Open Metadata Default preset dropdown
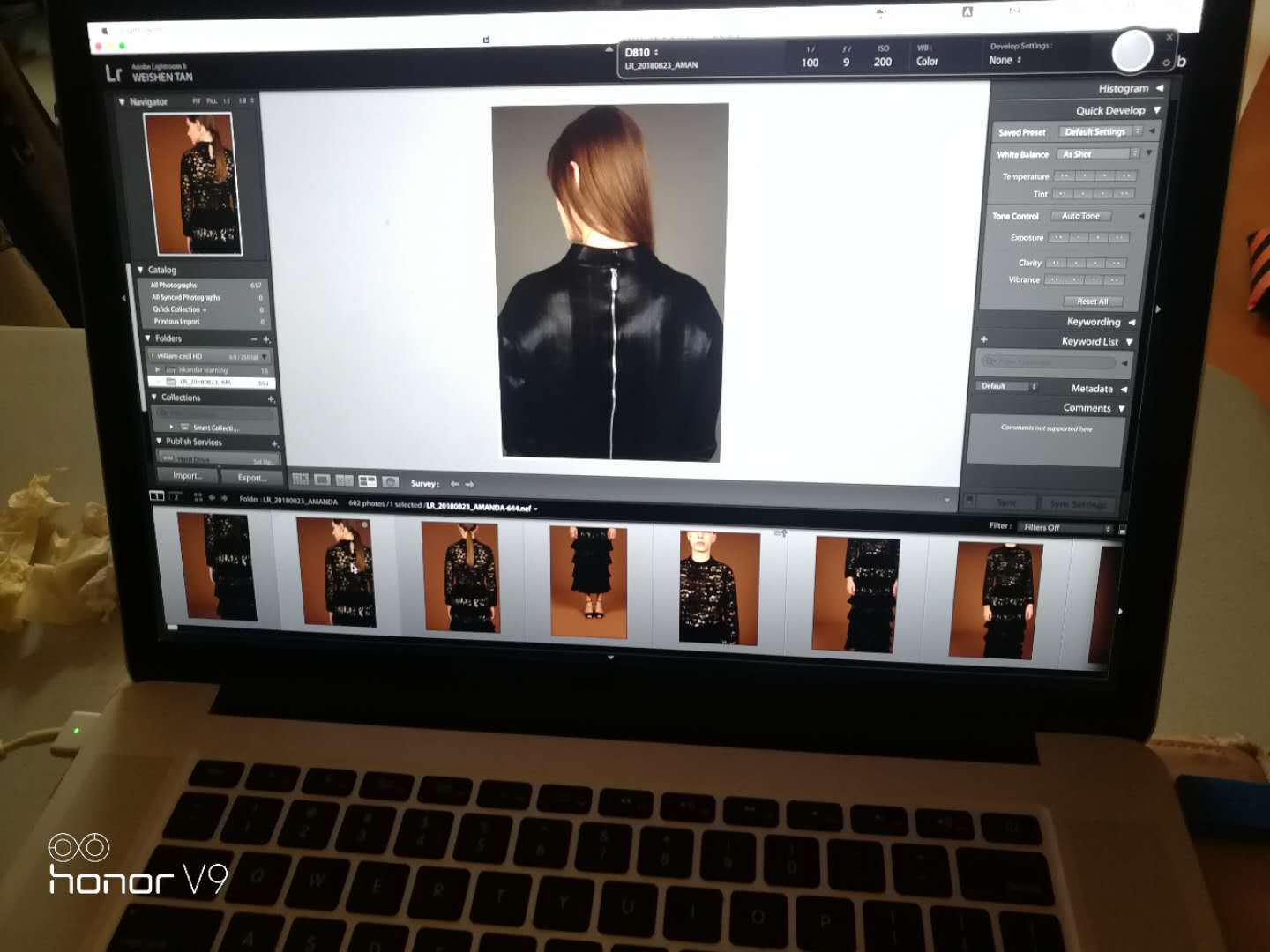 pos(1007,386)
